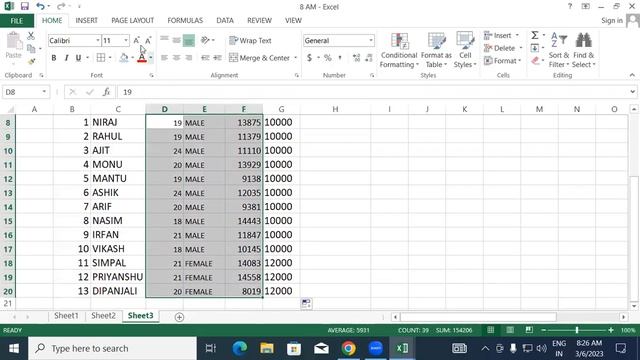The height and width of the screenshot is (360, 640).
Task: Open Sort & Filter menu
Action: click(558, 50)
